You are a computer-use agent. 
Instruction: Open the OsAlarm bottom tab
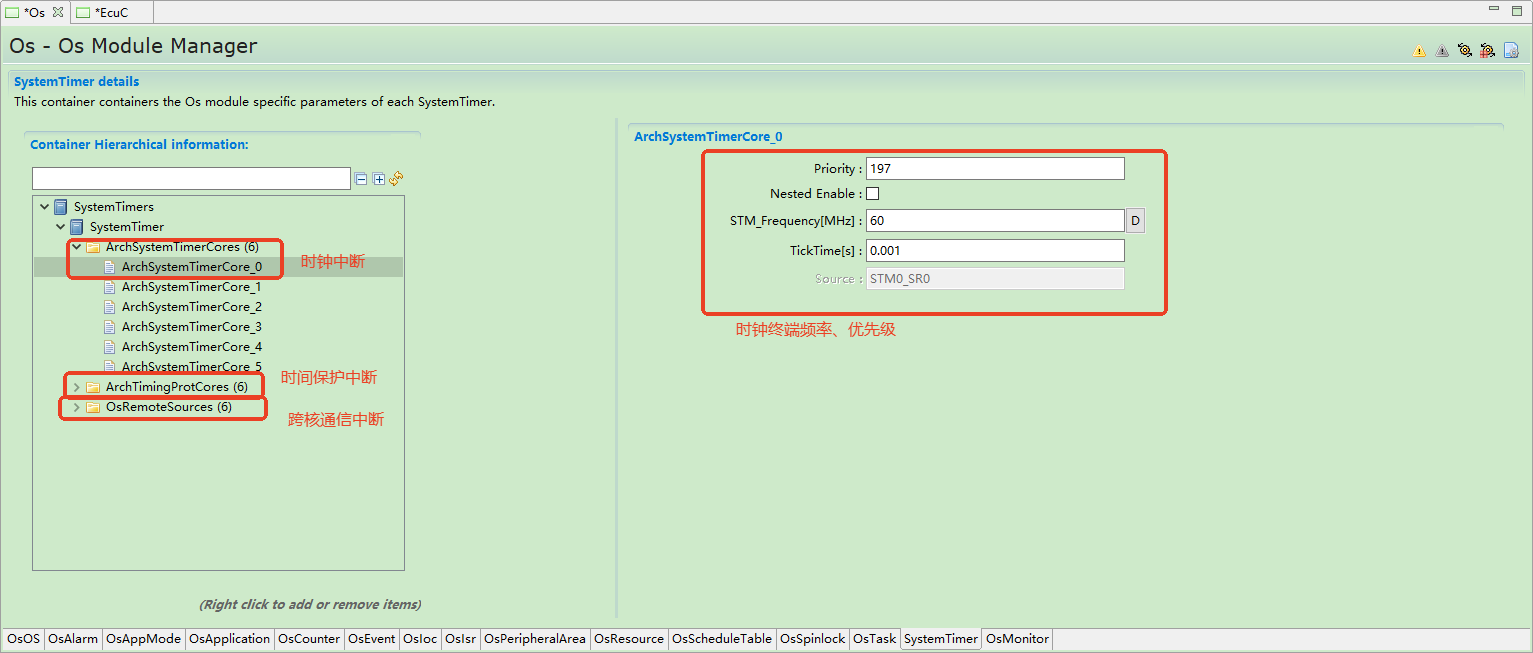(x=73, y=639)
